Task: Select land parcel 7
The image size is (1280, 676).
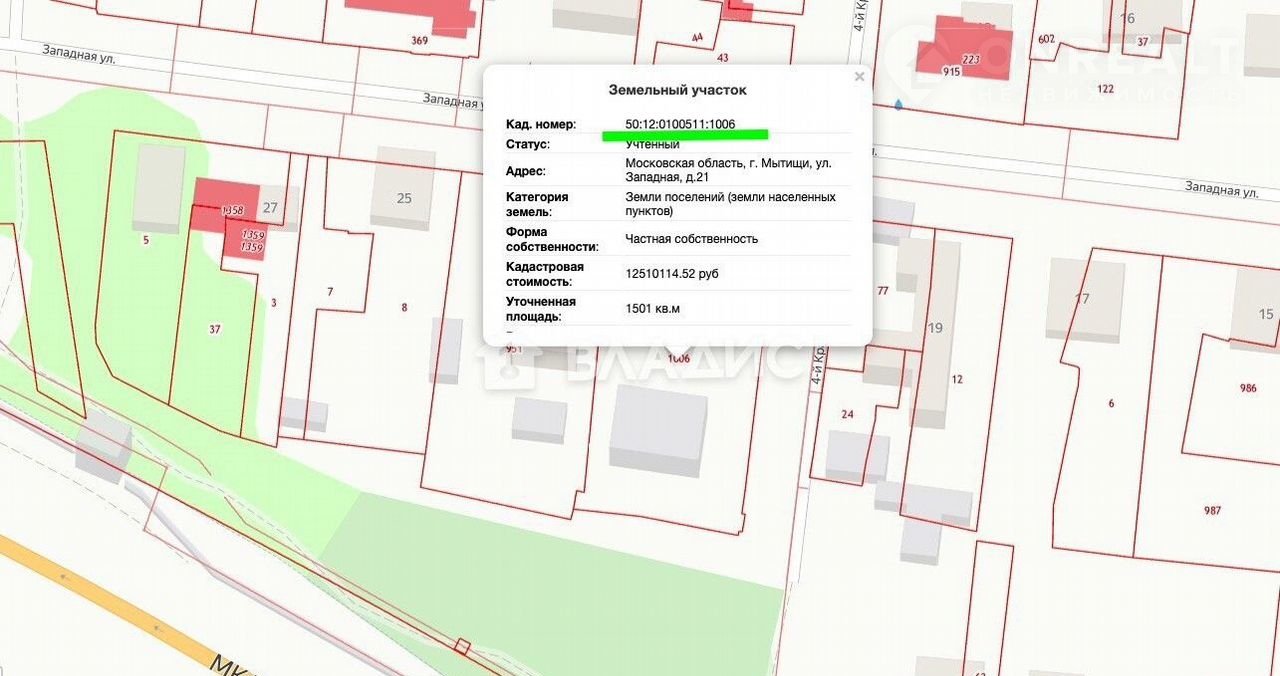Action: [x=330, y=291]
